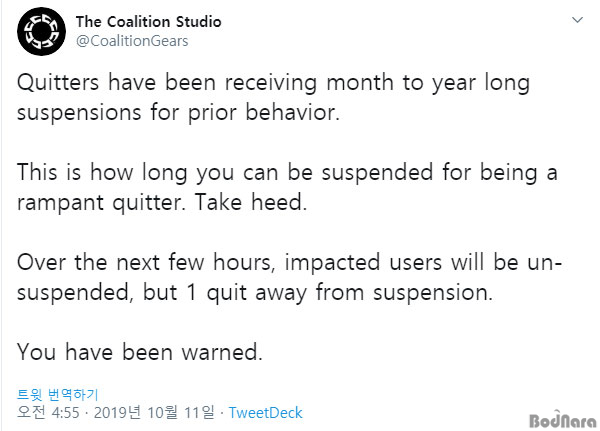Click the word "suspensions" in tweet
Image resolution: width=600 pixels, height=431 pixels.
point(79,113)
